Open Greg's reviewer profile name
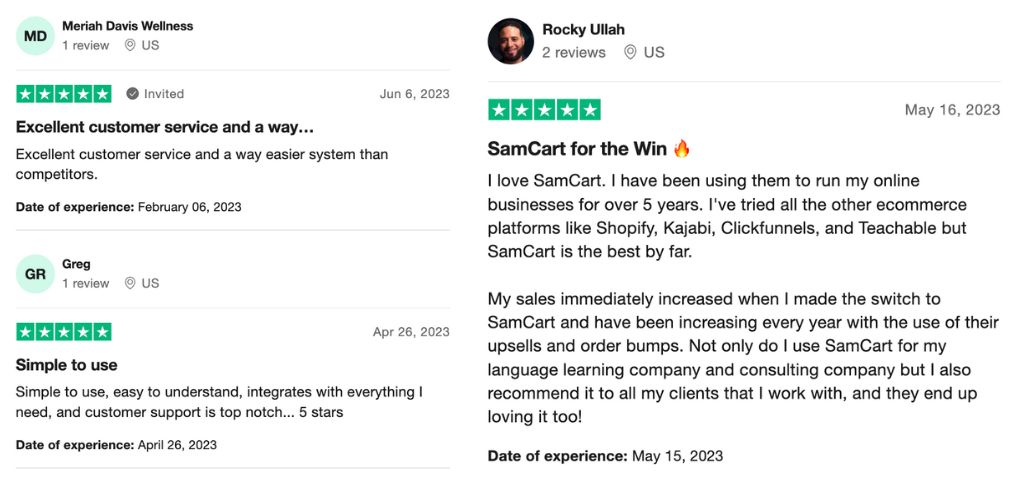The height and width of the screenshot is (478, 1024). pos(76,264)
